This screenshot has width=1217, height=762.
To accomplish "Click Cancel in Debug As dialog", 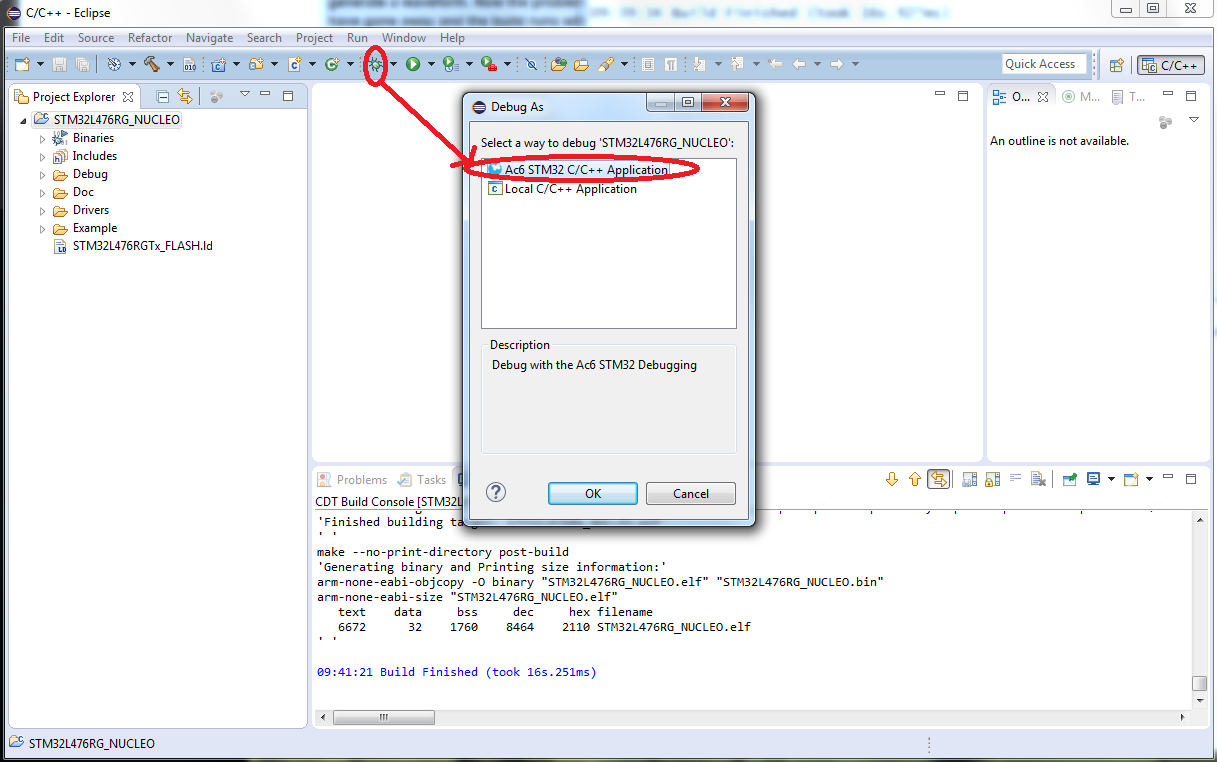I will pyautogui.click(x=691, y=493).
